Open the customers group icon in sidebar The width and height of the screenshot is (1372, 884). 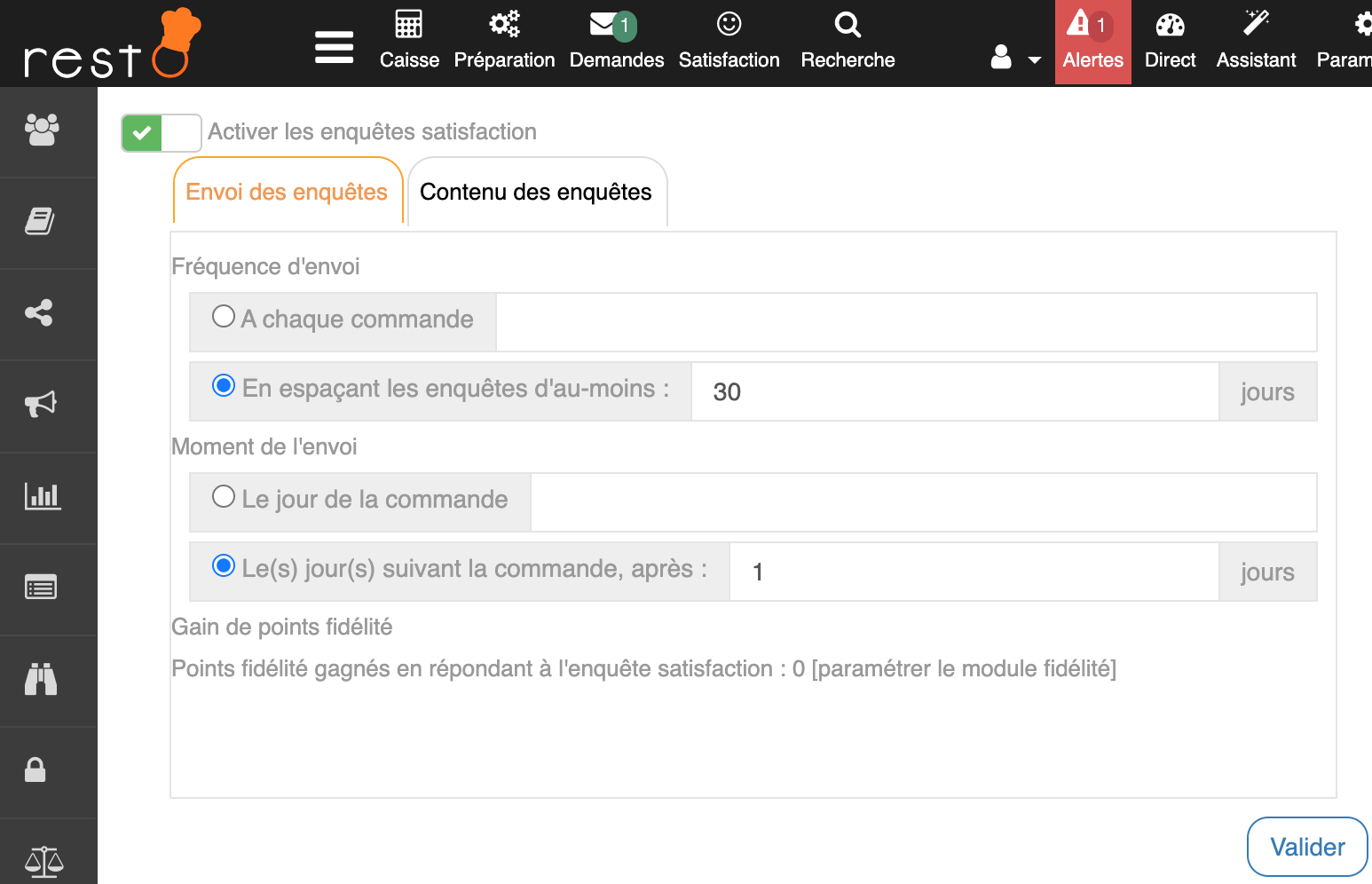(42, 130)
